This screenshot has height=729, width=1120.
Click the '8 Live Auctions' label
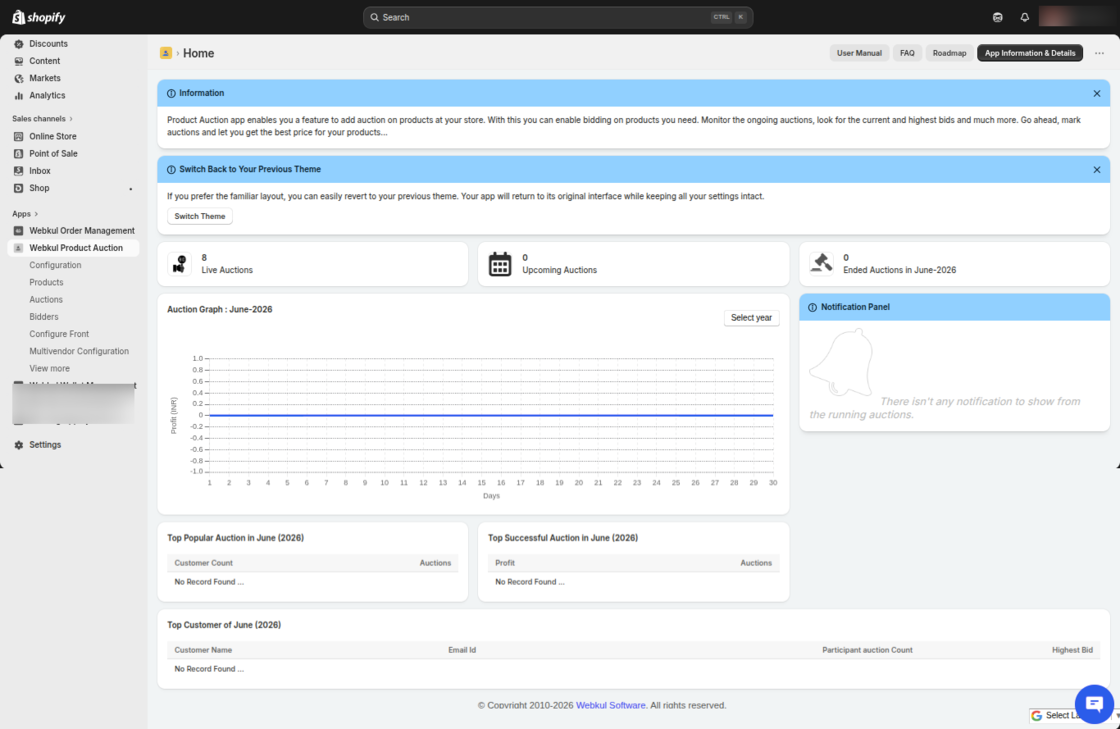(227, 264)
